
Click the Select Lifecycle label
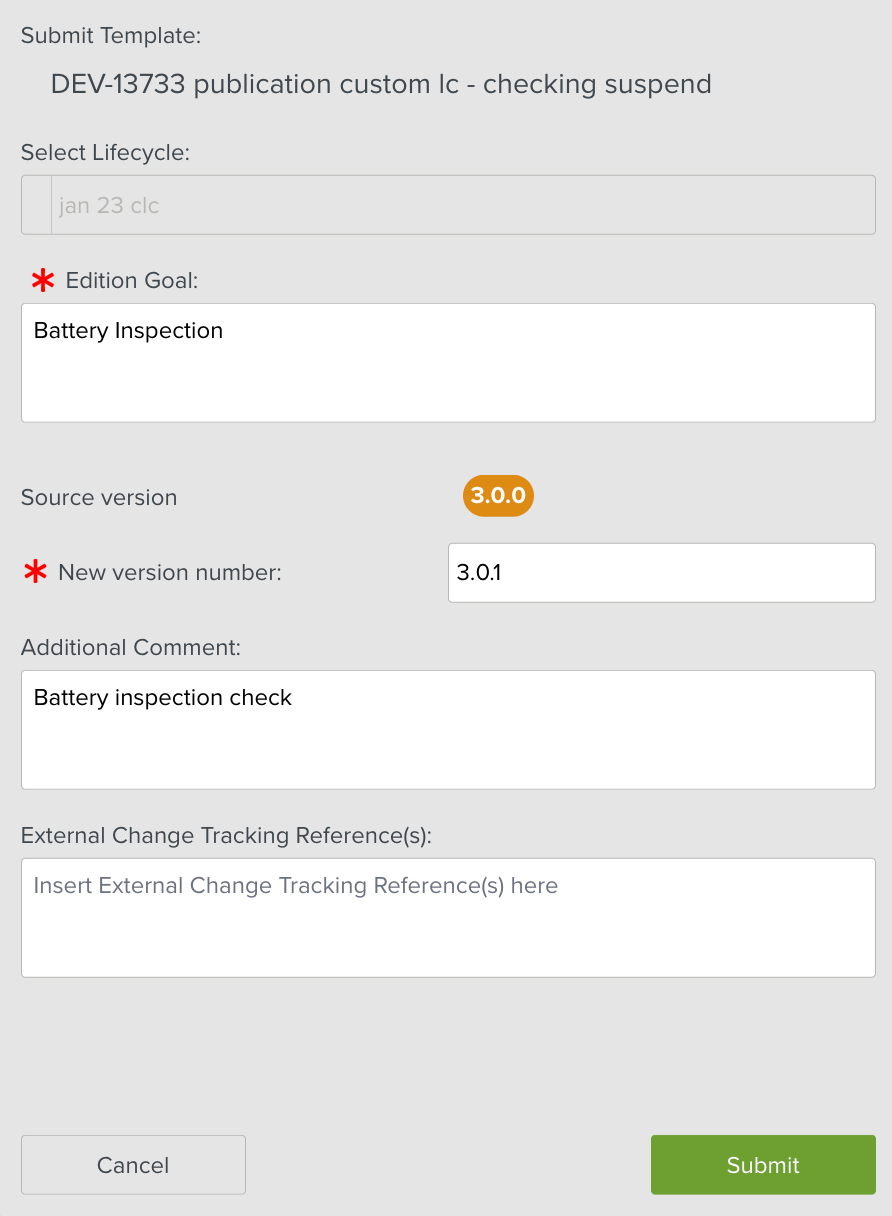pyautogui.click(x=106, y=152)
